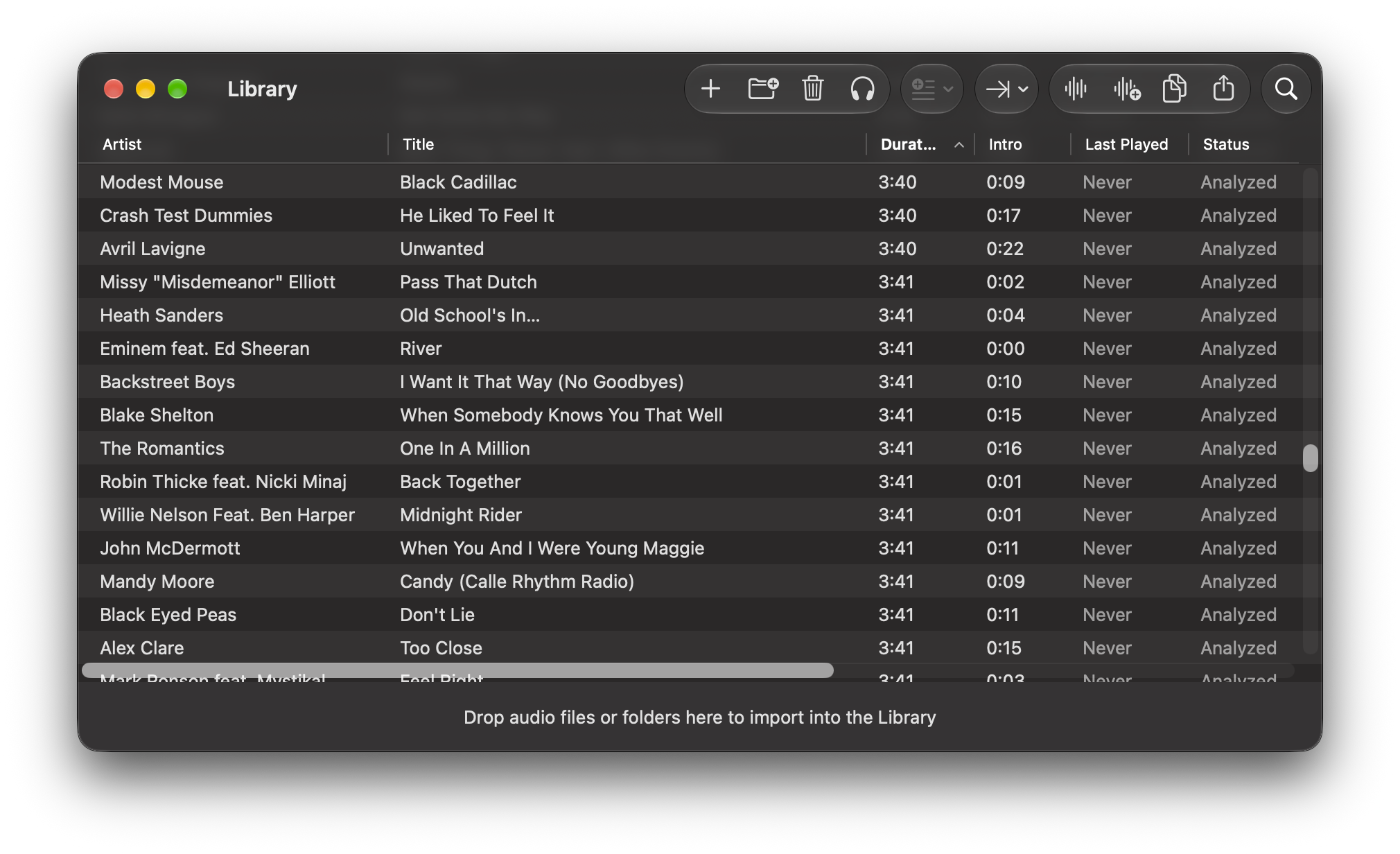
Task: Click the arrow-to-bar insert icon
Action: [998, 89]
